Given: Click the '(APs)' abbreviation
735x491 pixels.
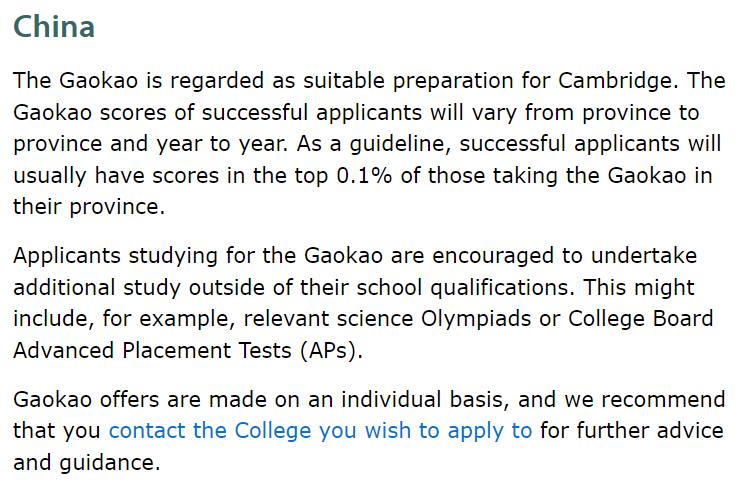Looking at the screenshot, I should coord(331,350).
